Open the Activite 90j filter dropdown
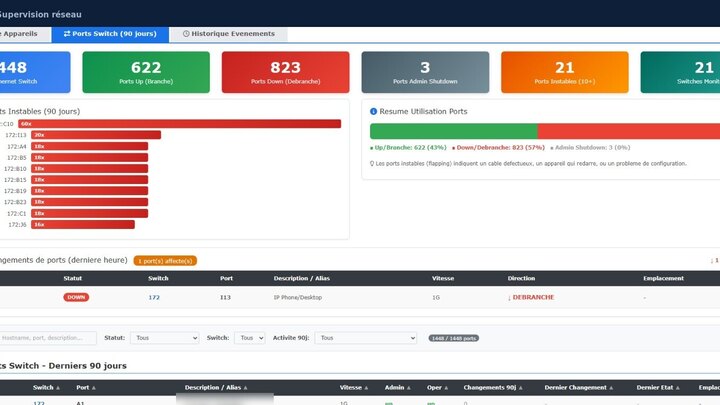Screen dimensions: 720x405 (366, 338)
